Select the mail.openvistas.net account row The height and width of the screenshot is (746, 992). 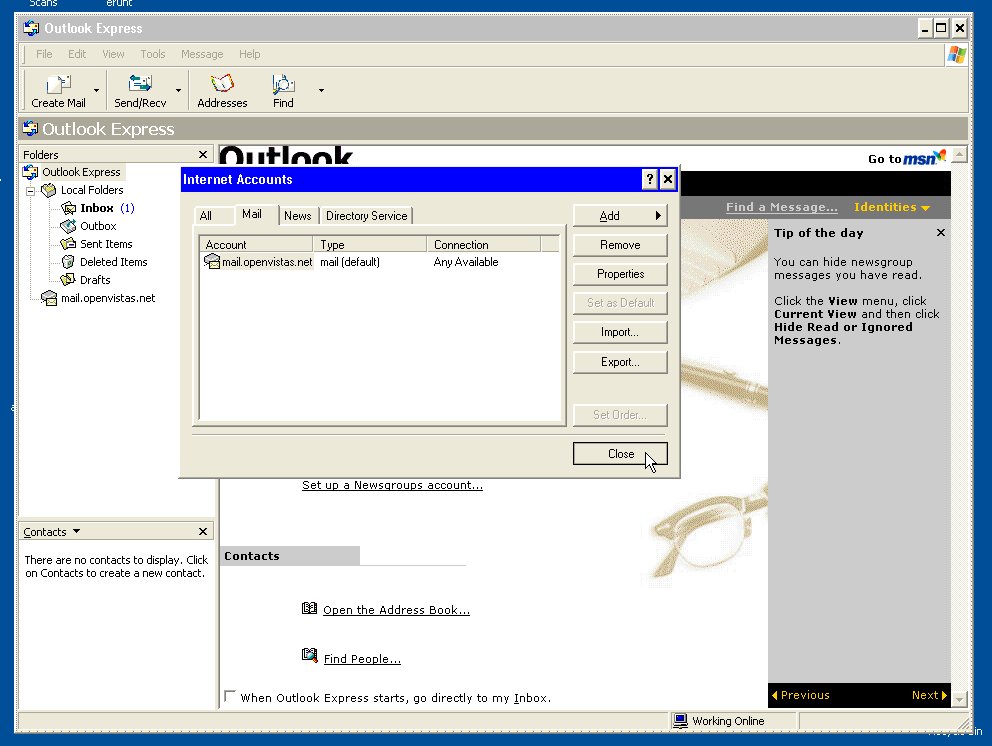pos(380,262)
